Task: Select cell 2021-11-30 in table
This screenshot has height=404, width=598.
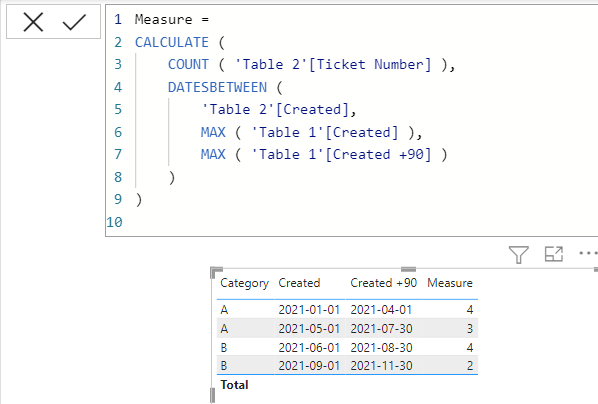Action: coord(381,366)
